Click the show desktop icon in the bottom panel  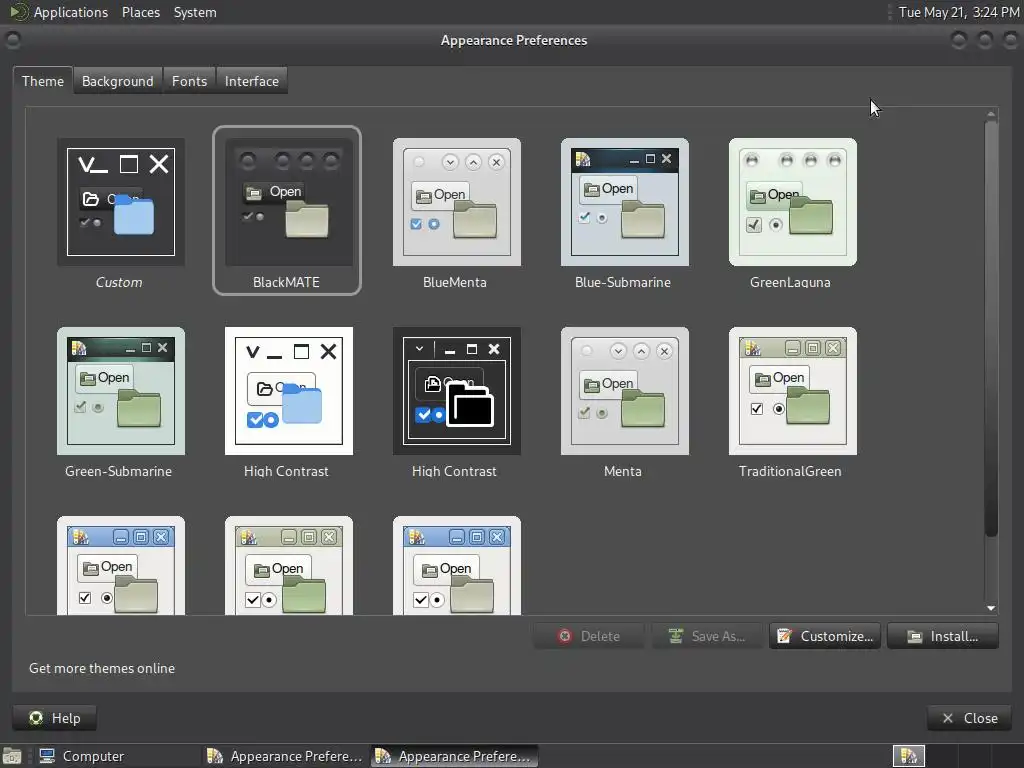tap(12, 756)
